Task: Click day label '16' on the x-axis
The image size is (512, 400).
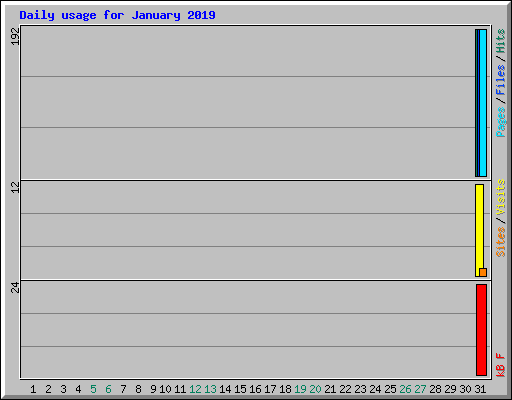Action: 255,389
